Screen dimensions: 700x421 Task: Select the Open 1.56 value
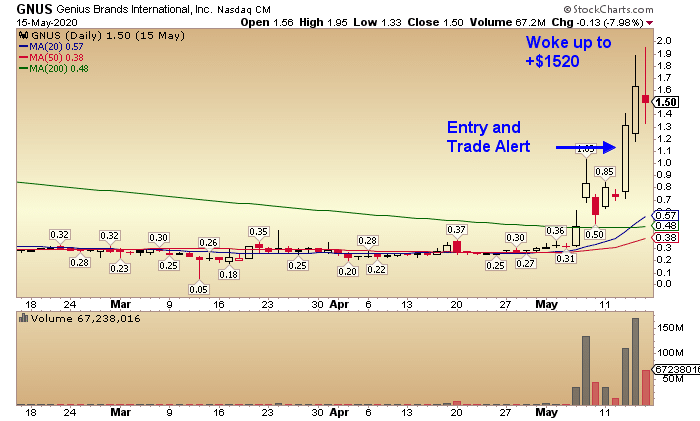[267, 22]
